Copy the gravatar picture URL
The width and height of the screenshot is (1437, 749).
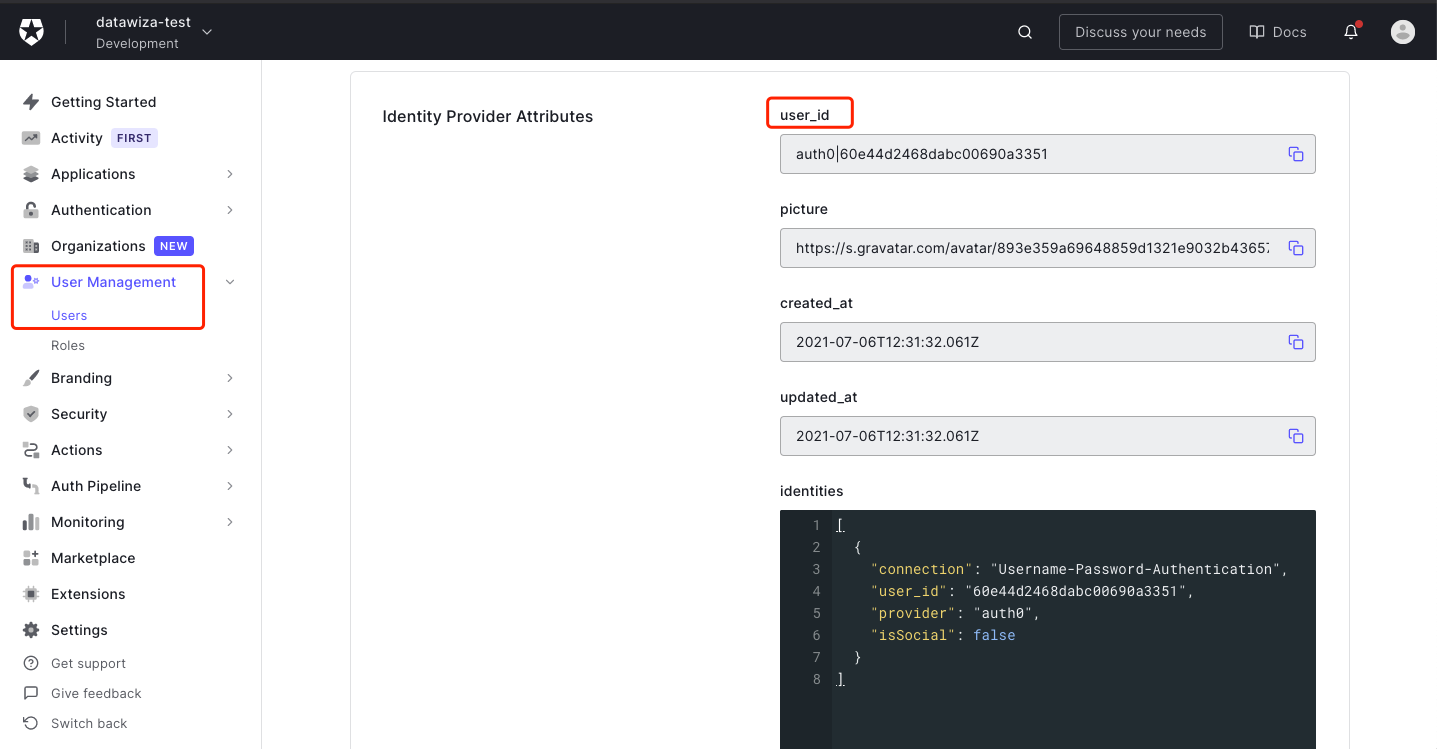[x=1296, y=248]
